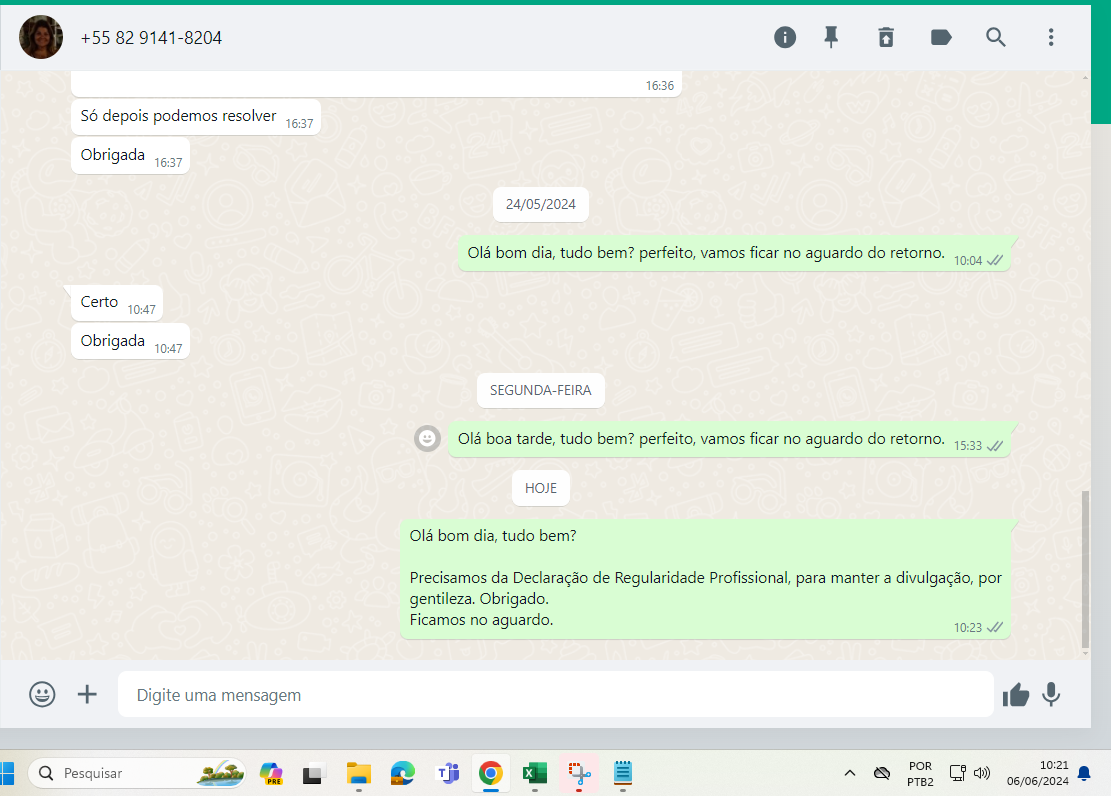The width and height of the screenshot is (1111, 796).
Task: Open the three-dot chat menu
Action: pyautogui.click(x=1051, y=37)
